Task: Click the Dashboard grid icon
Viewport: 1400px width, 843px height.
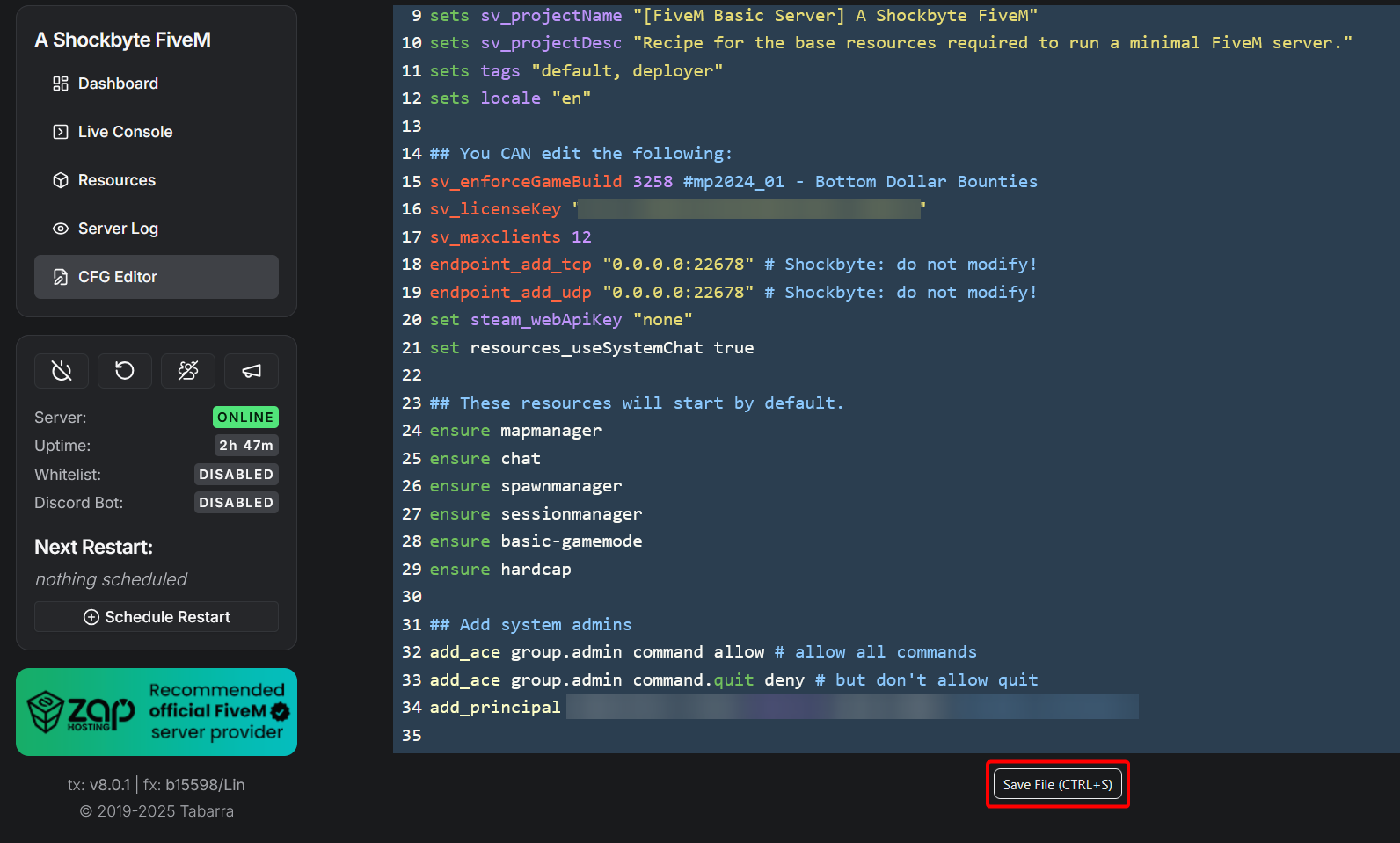Action: click(61, 84)
